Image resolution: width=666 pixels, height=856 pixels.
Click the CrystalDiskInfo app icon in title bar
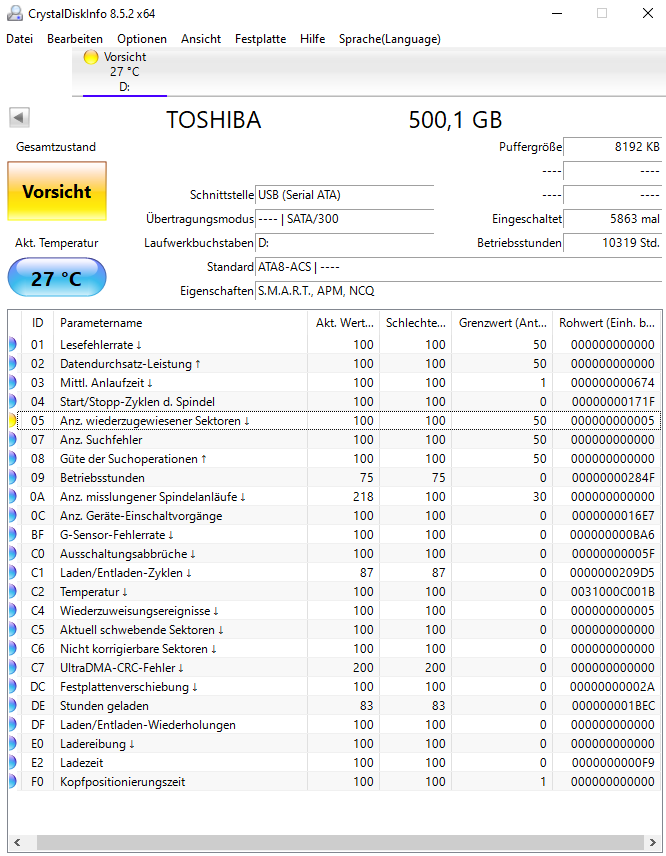[15, 13]
